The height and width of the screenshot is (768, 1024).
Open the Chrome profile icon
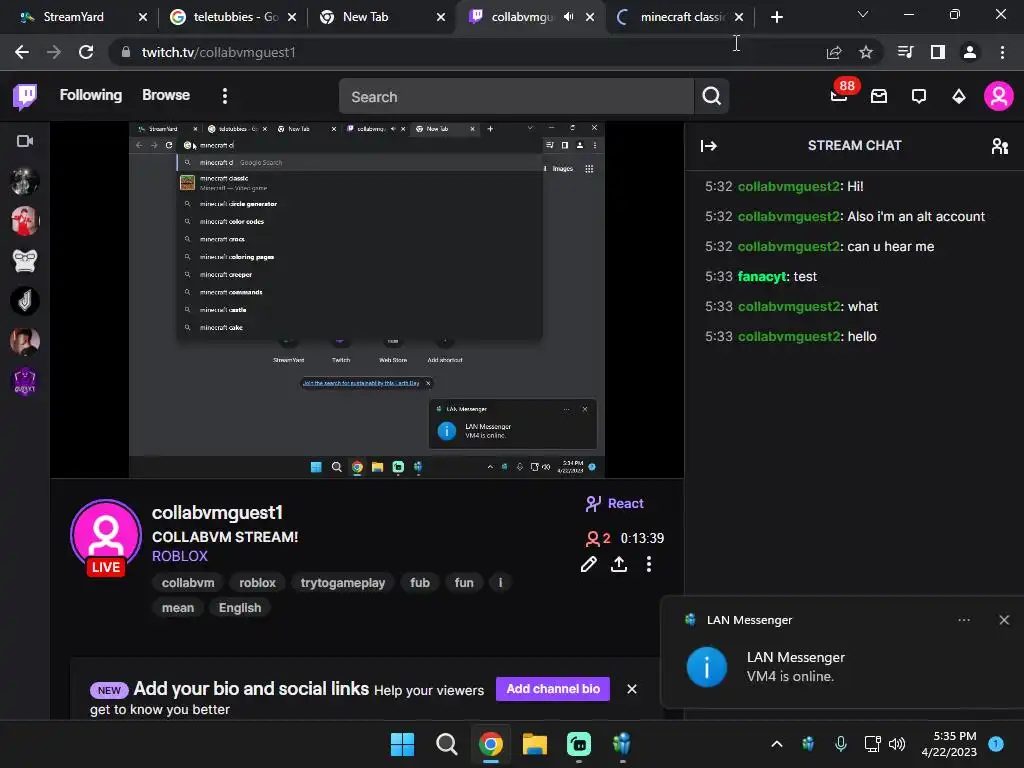(970, 52)
